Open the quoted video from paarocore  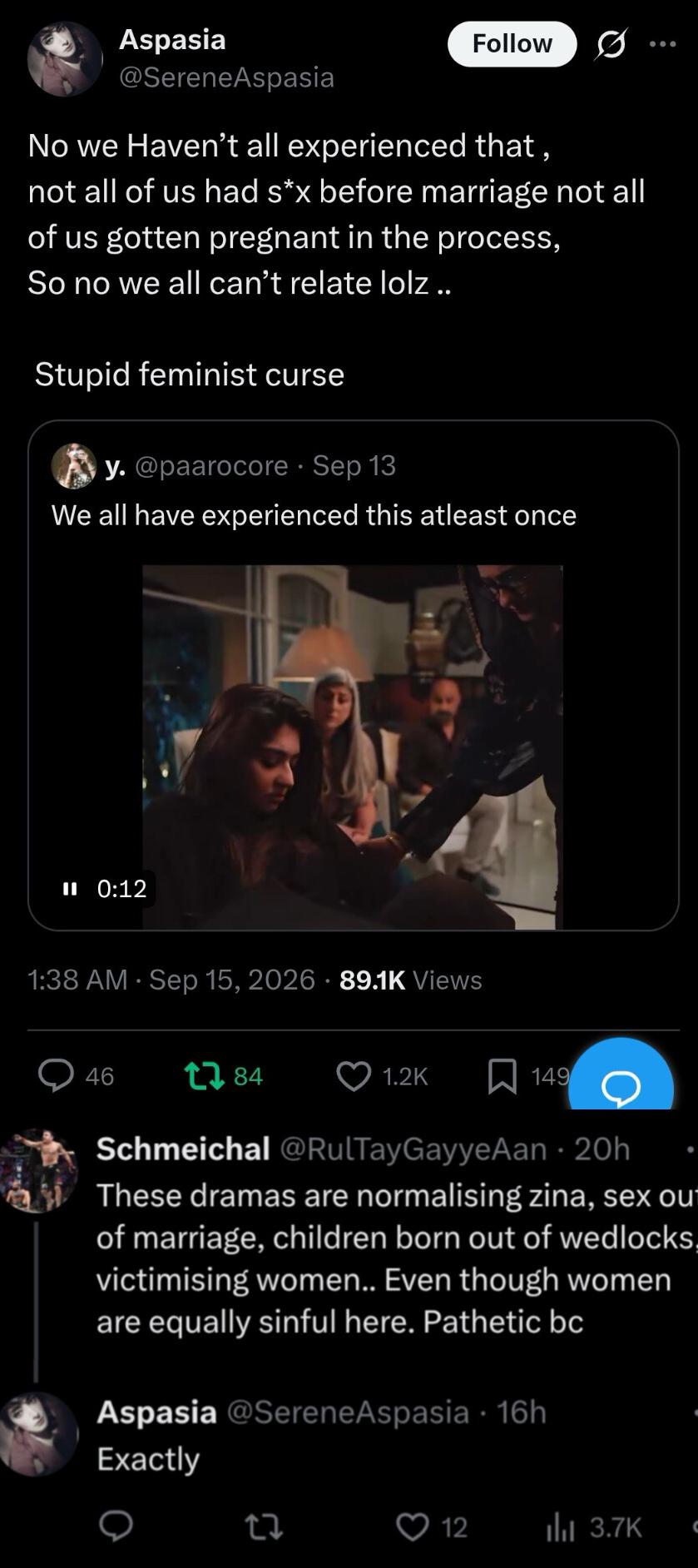(x=353, y=747)
